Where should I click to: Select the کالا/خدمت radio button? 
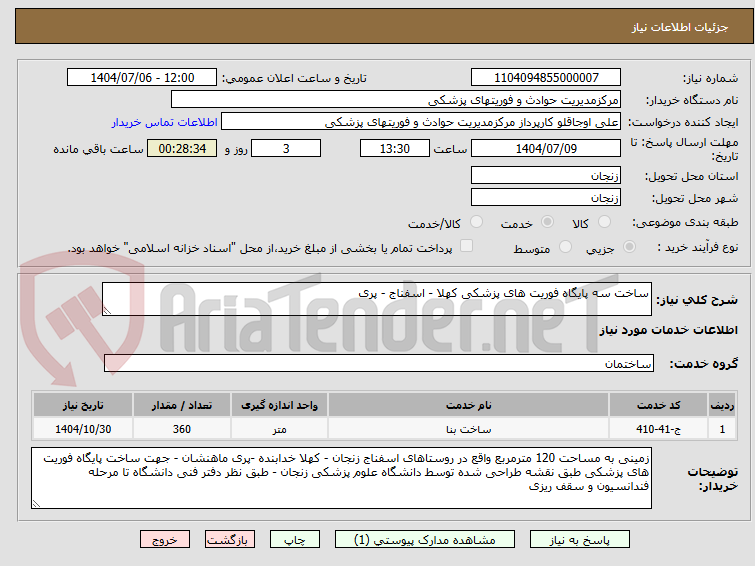pos(476,222)
